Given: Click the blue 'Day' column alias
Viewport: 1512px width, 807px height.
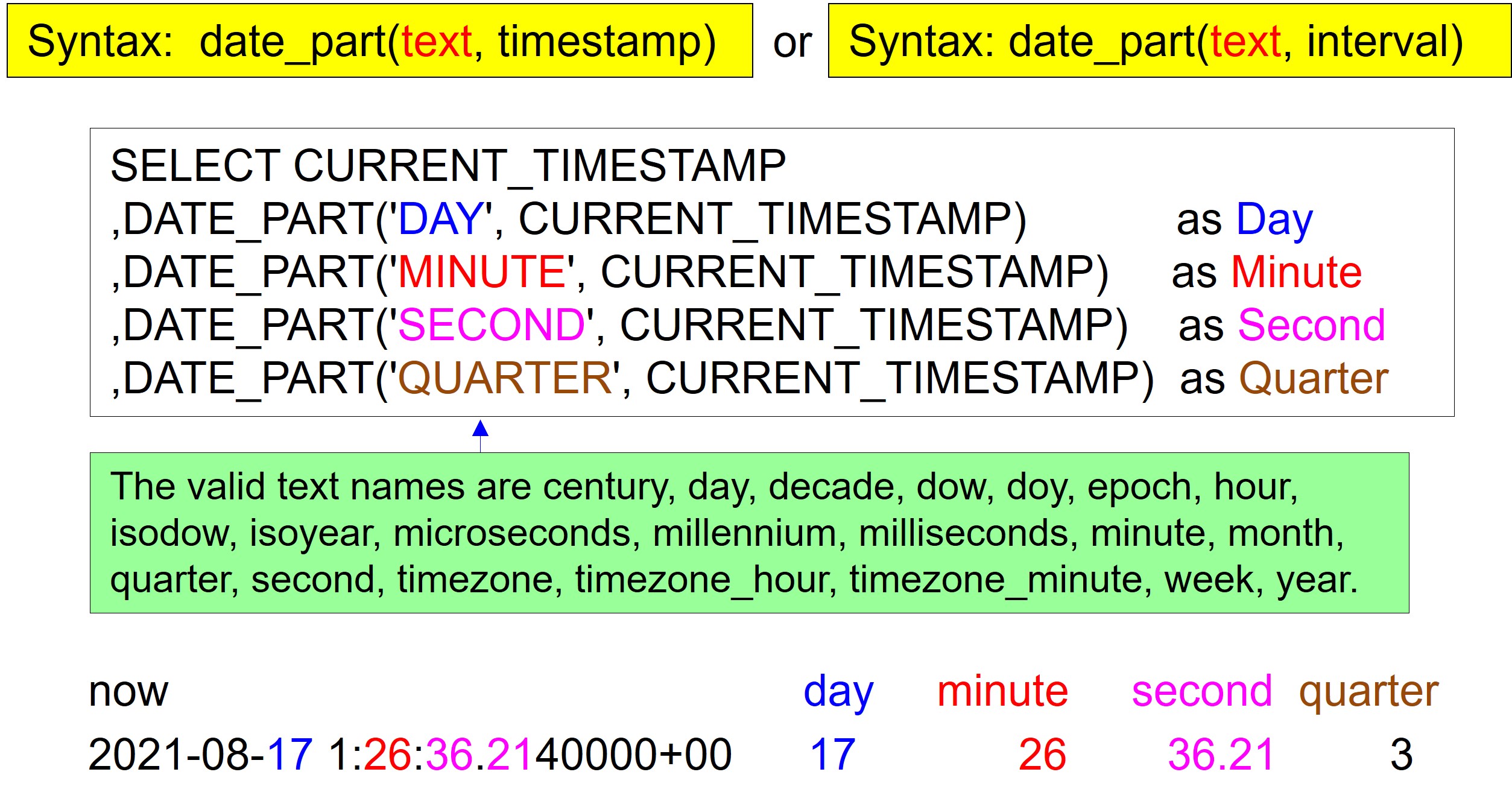Looking at the screenshot, I should (1274, 220).
